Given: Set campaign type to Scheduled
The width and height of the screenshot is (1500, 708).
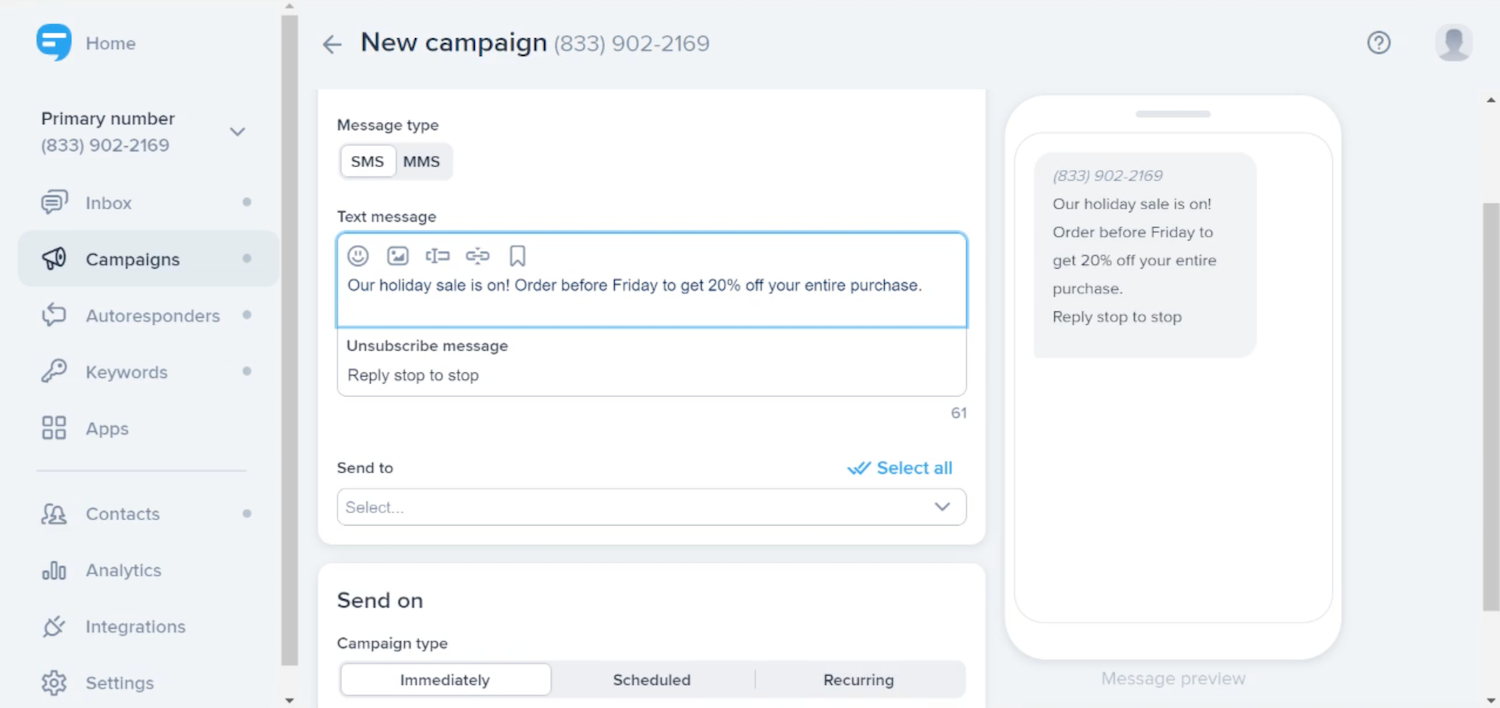Looking at the screenshot, I should (652, 680).
